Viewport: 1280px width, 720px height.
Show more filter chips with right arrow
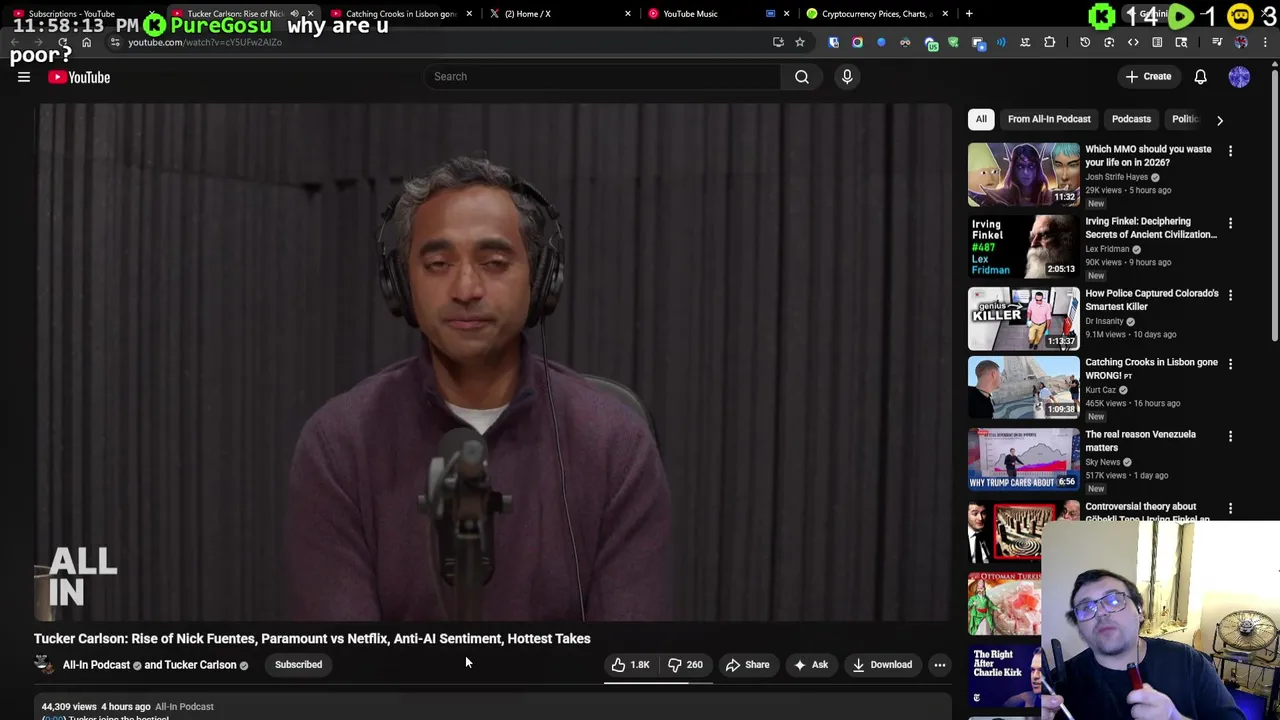[1219, 119]
